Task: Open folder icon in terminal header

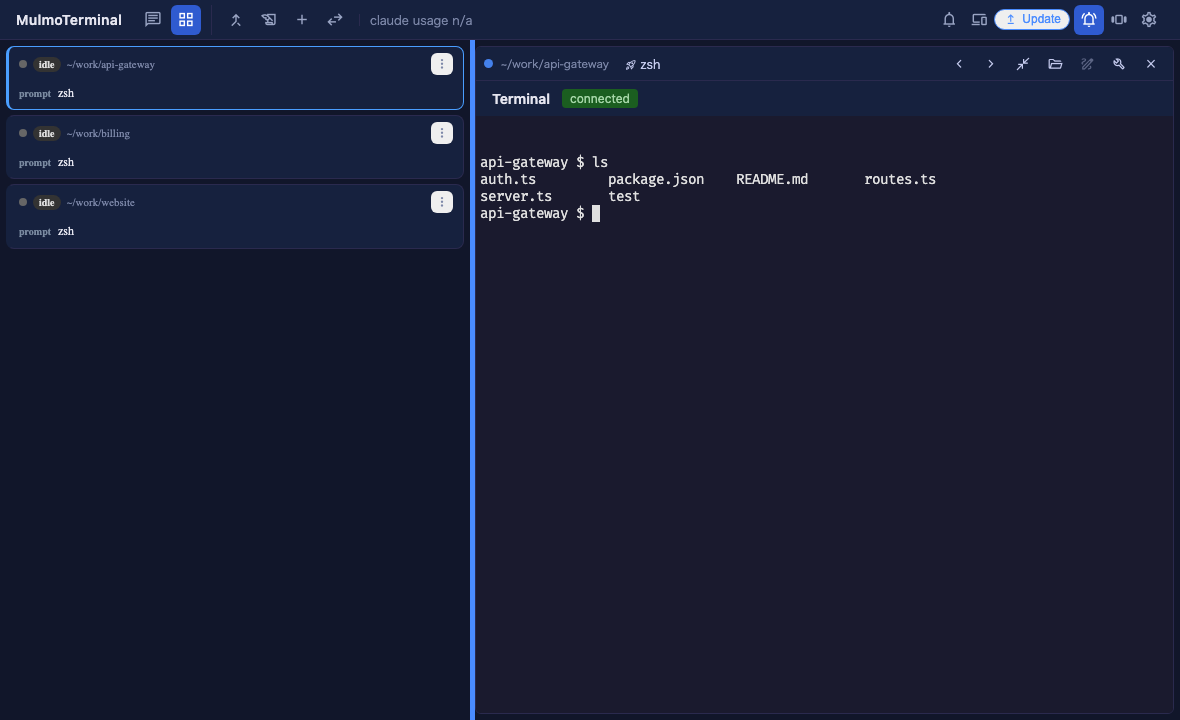Action: [x=1055, y=64]
